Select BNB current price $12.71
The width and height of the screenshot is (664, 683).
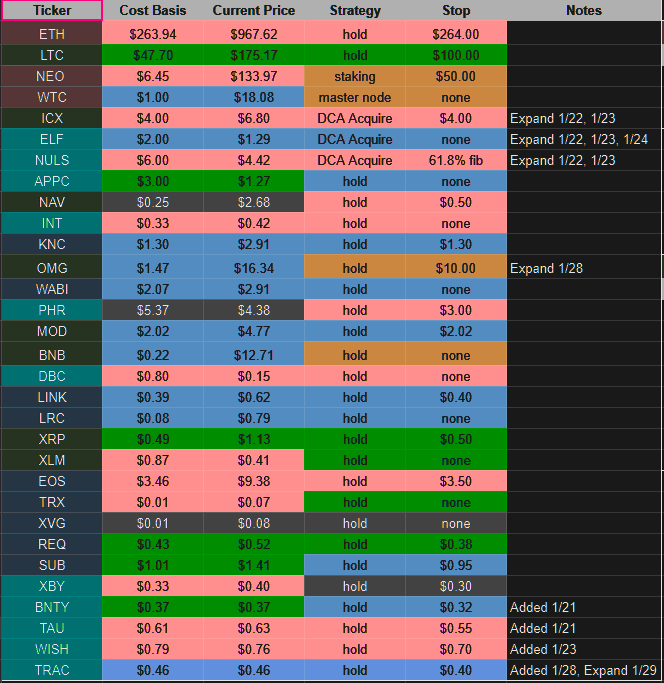click(254, 355)
